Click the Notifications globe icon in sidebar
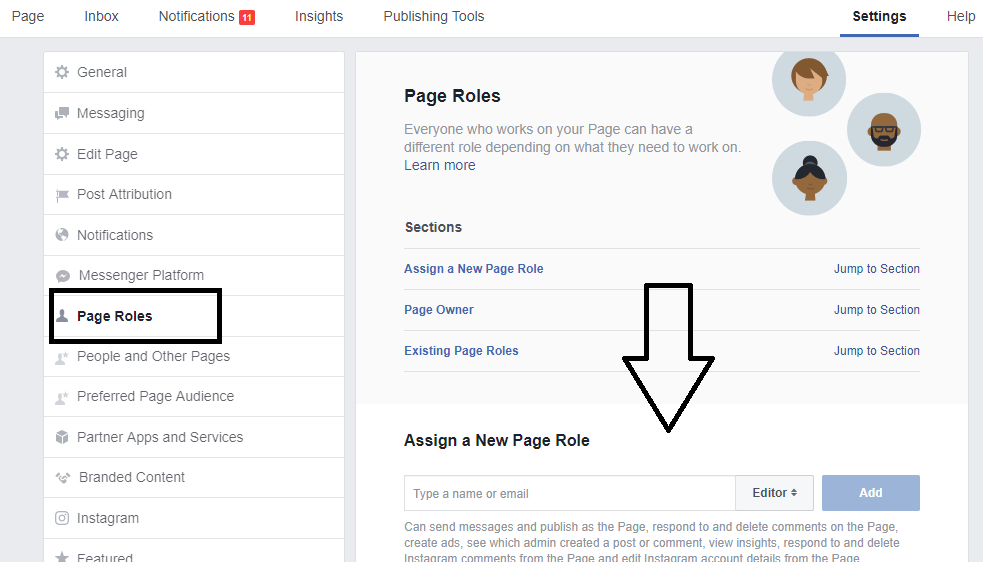The height and width of the screenshot is (562, 983). pos(62,235)
